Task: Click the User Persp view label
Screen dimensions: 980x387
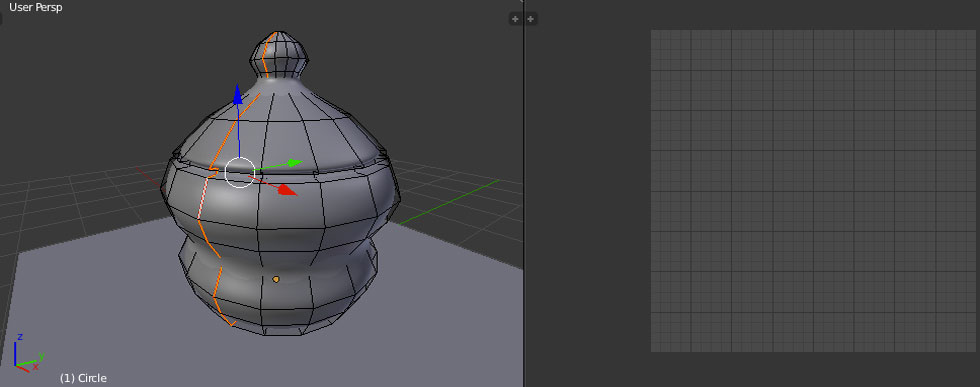Action: point(36,8)
